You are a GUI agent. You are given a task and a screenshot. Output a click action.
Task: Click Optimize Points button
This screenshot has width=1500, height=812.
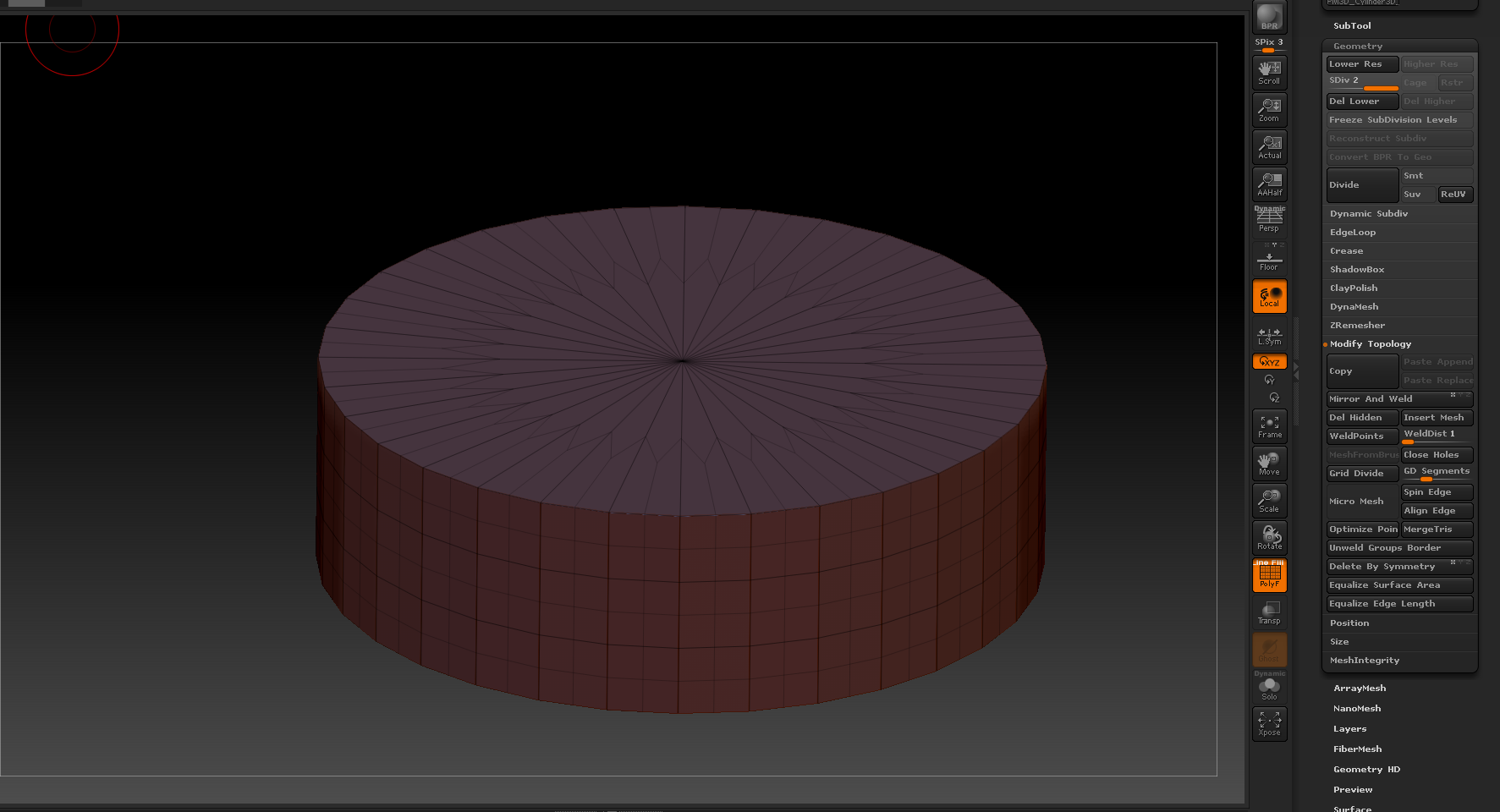click(1362, 529)
